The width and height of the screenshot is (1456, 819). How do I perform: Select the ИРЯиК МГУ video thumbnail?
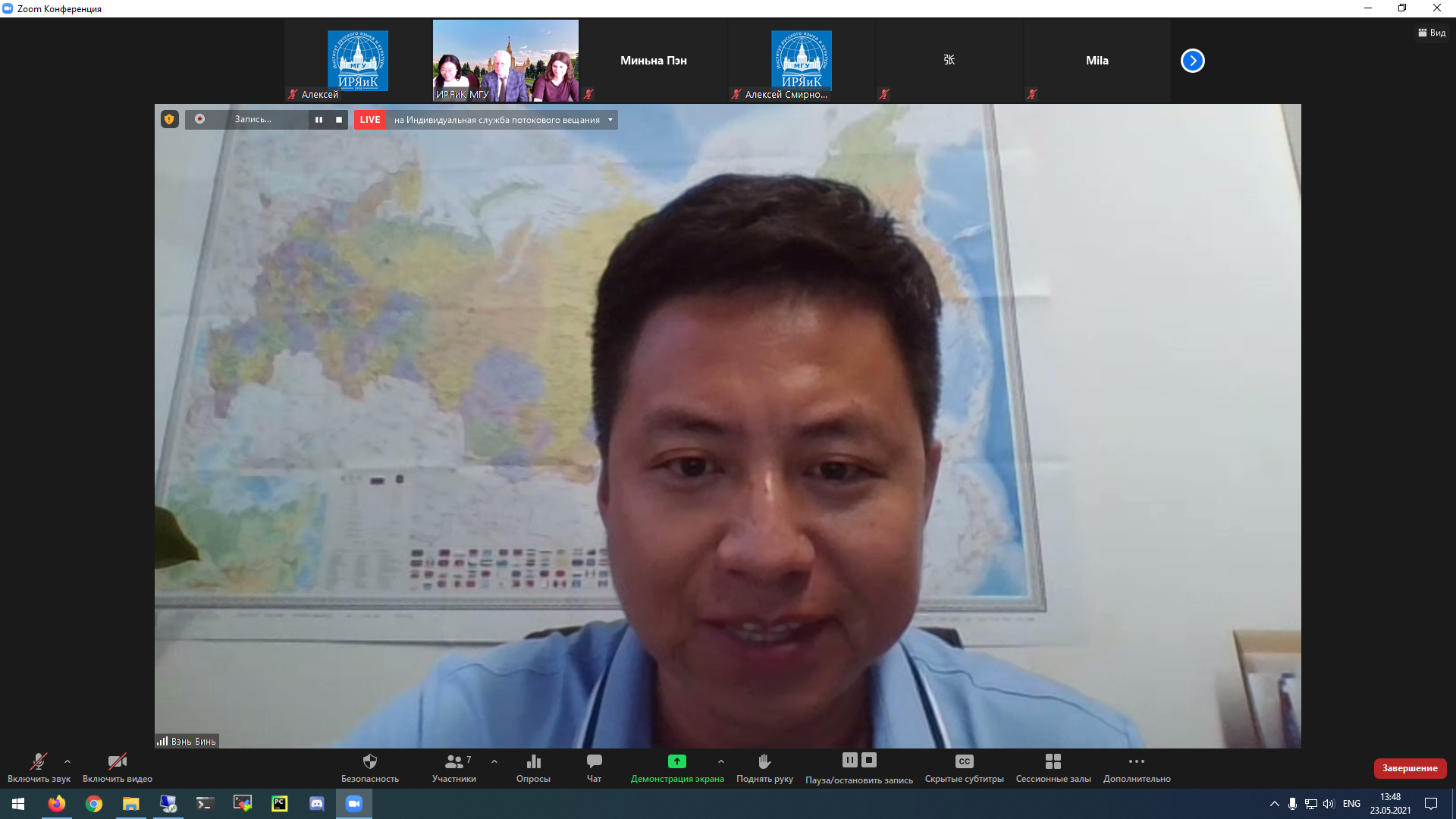pyautogui.click(x=505, y=61)
